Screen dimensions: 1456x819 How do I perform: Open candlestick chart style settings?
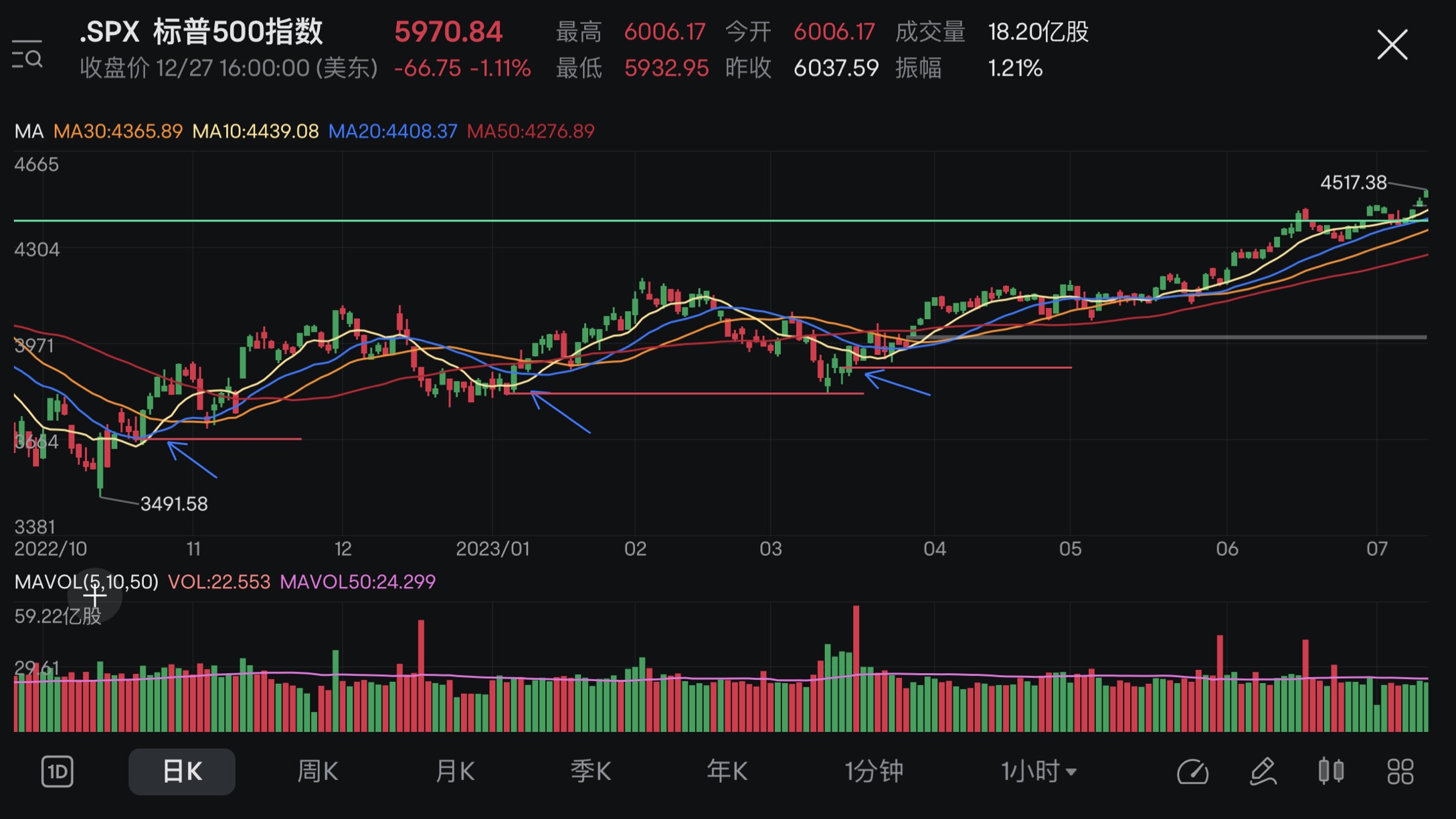(1331, 771)
